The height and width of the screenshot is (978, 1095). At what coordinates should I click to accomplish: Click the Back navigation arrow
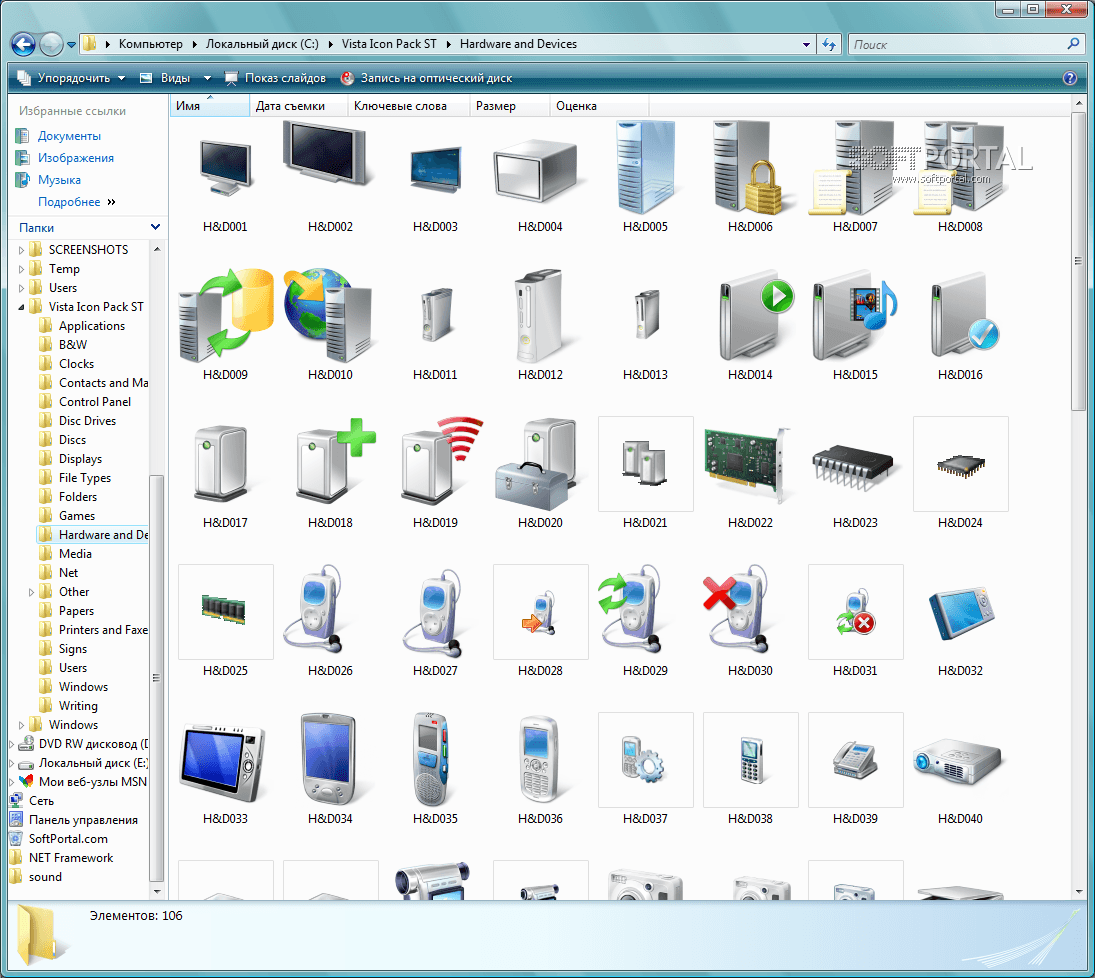(23, 45)
